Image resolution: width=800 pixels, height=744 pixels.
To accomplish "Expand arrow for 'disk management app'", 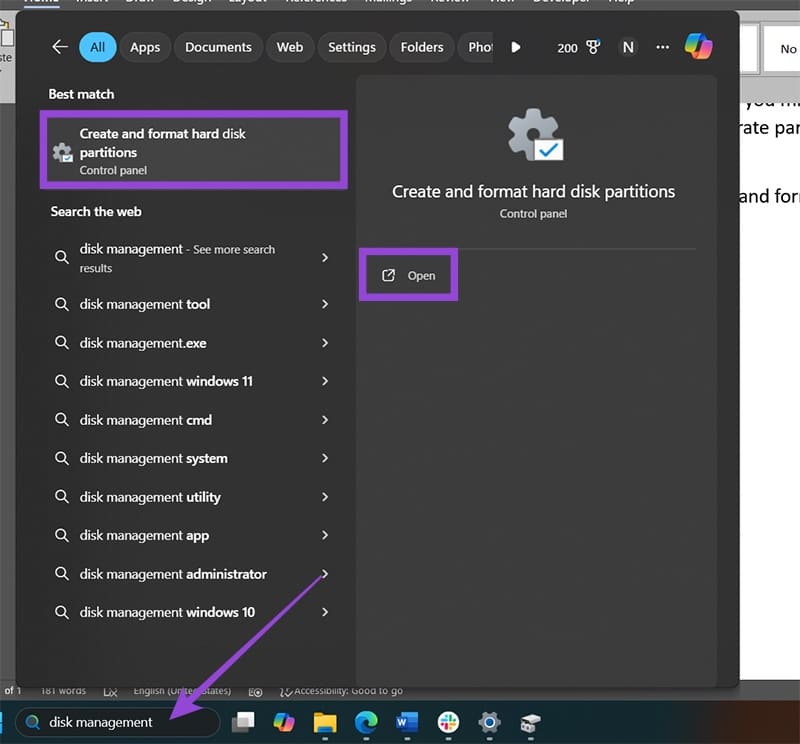I will pyautogui.click(x=325, y=535).
